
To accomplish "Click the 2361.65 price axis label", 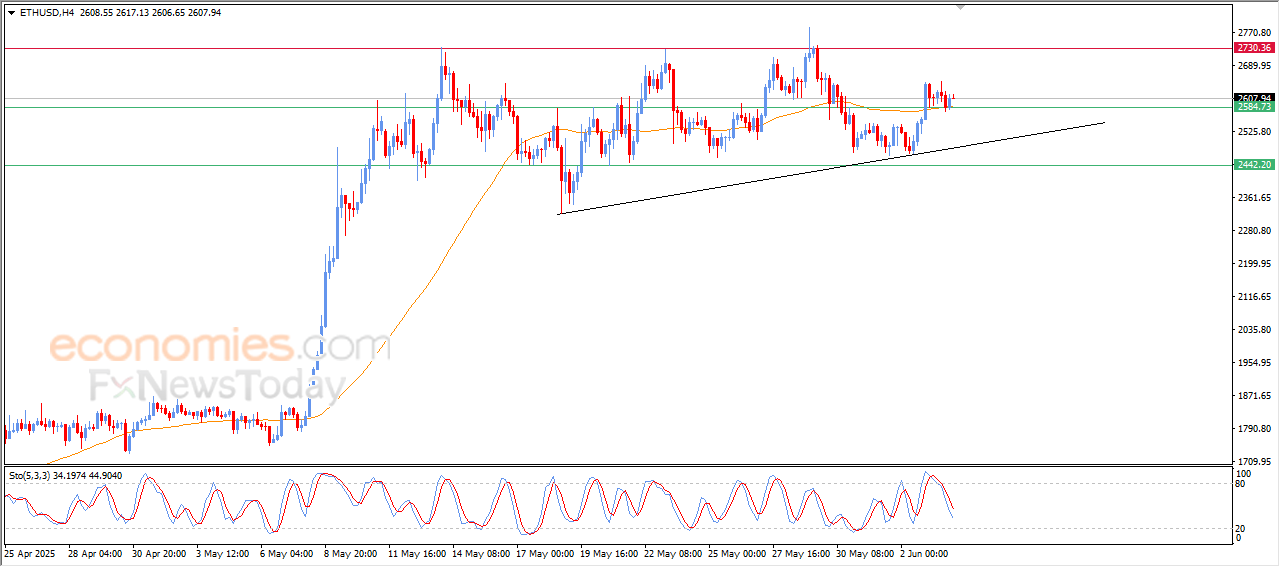I will pos(1253,198).
